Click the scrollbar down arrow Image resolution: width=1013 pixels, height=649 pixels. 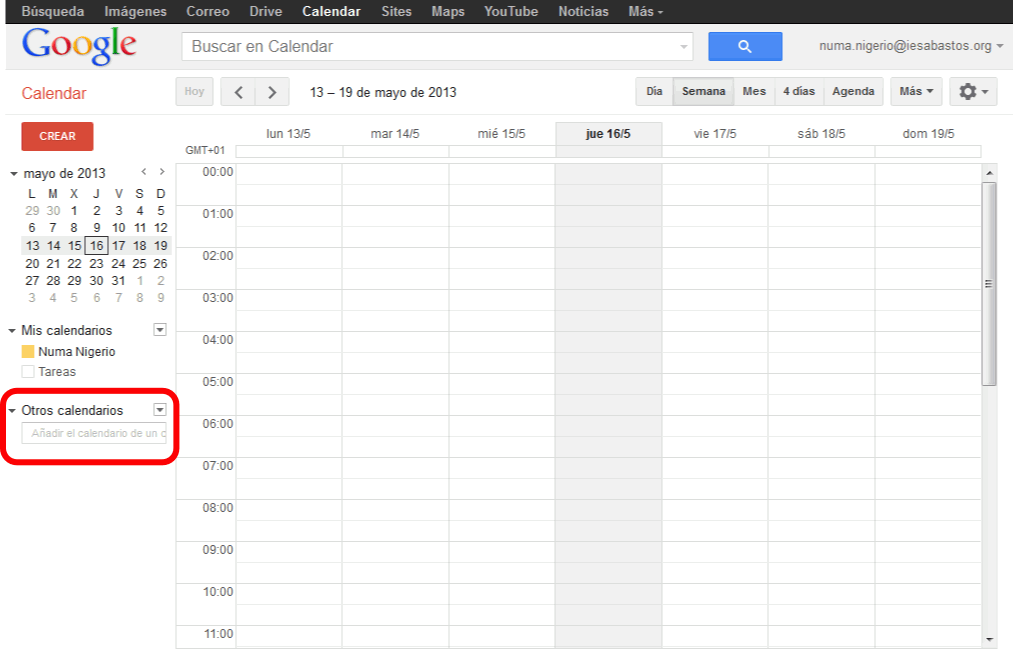[989, 639]
